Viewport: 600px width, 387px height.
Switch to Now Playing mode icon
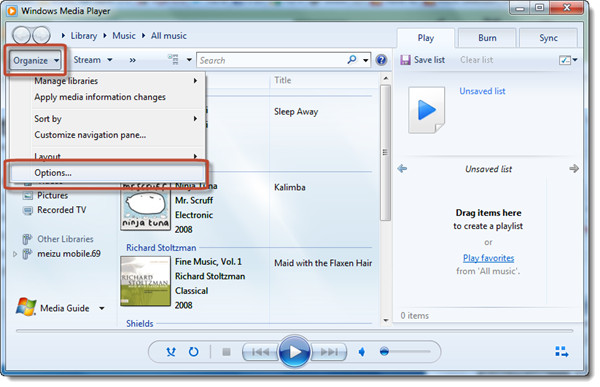pyautogui.click(x=561, y=351)
